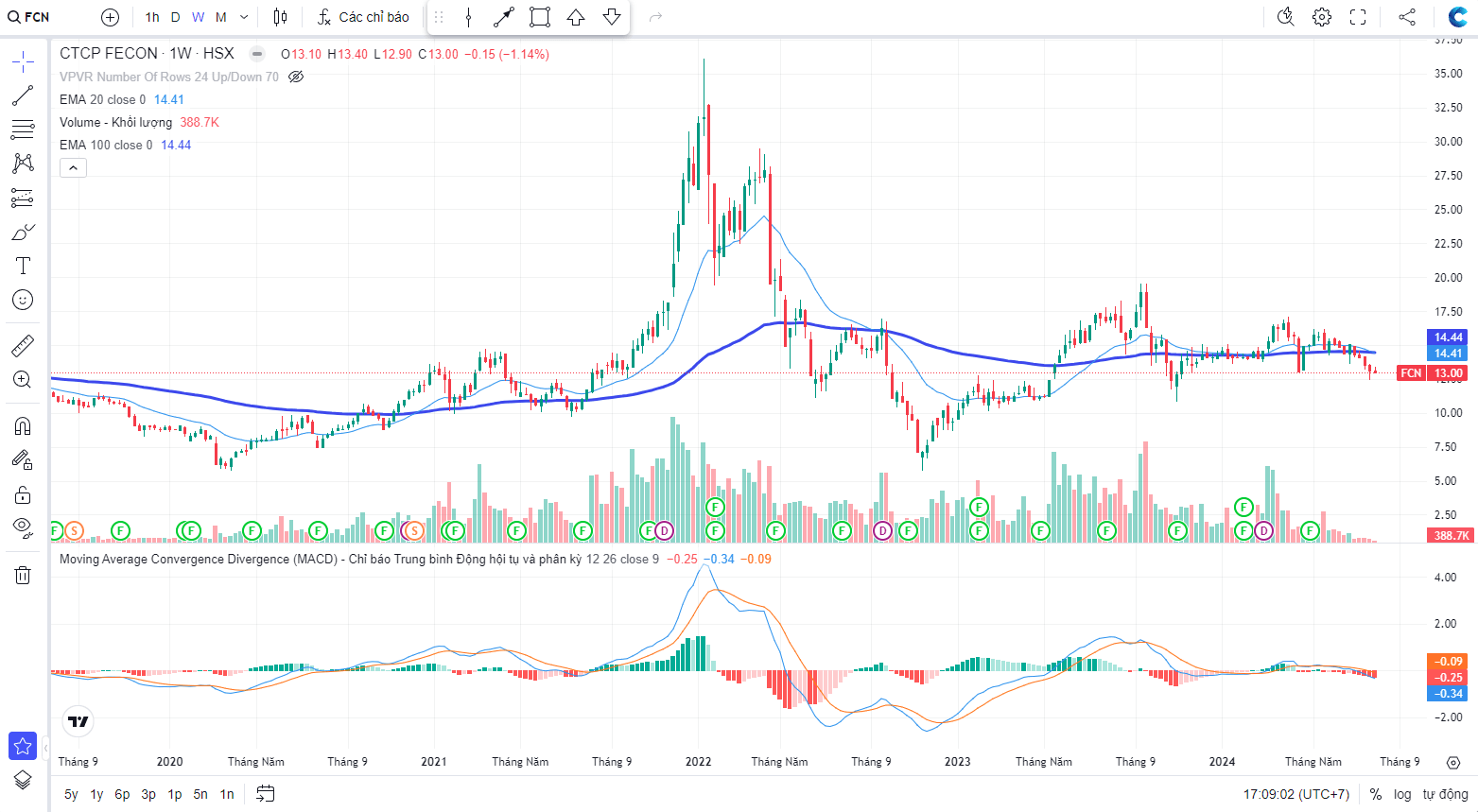Screen dimensions: 1478x812
Task: Switch to the 1h timeframe
Action: point(152,17)
